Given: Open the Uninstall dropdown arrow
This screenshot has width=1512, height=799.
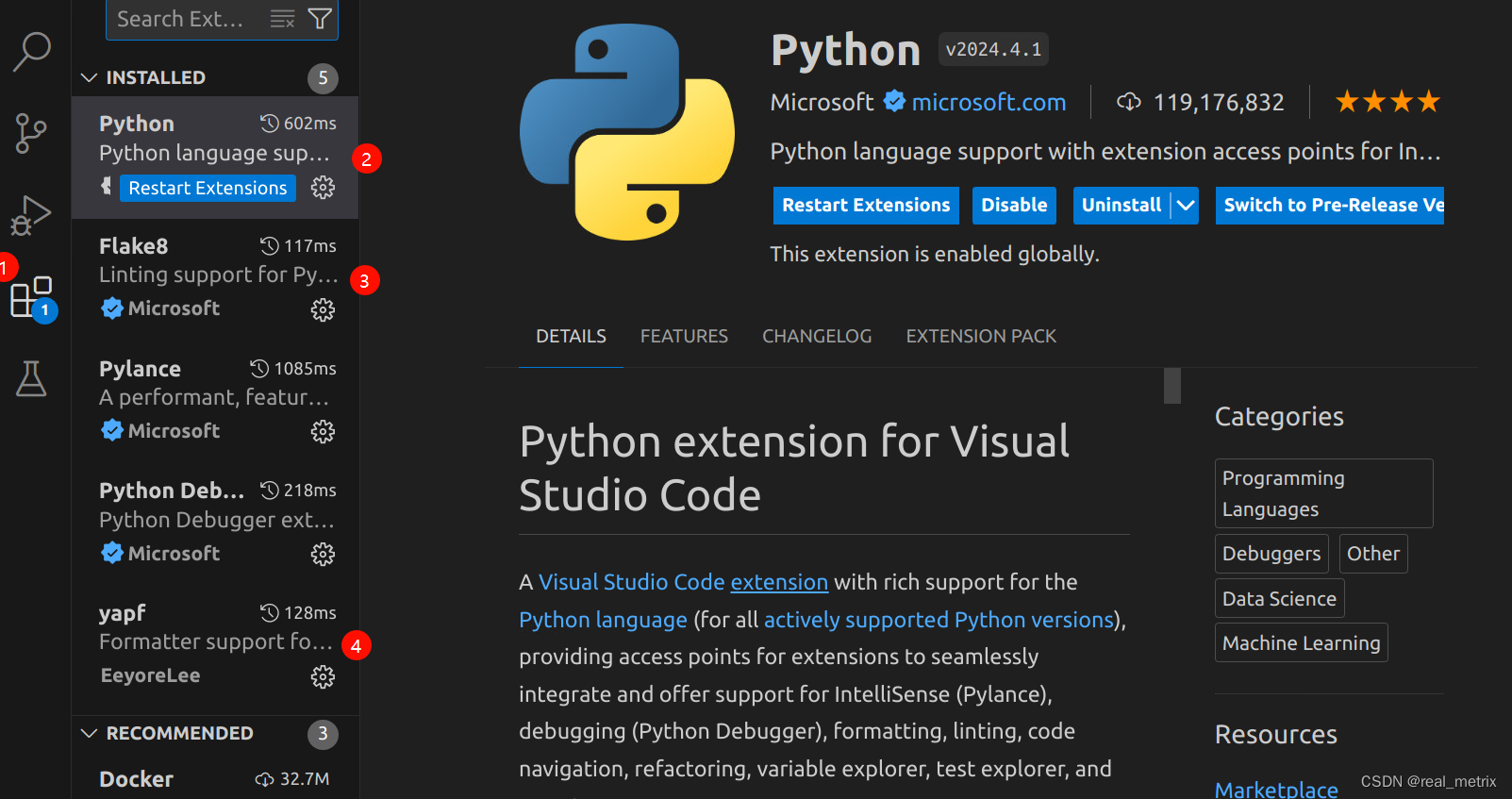Looking at the screenshot, I should [x=1186, y=205].
